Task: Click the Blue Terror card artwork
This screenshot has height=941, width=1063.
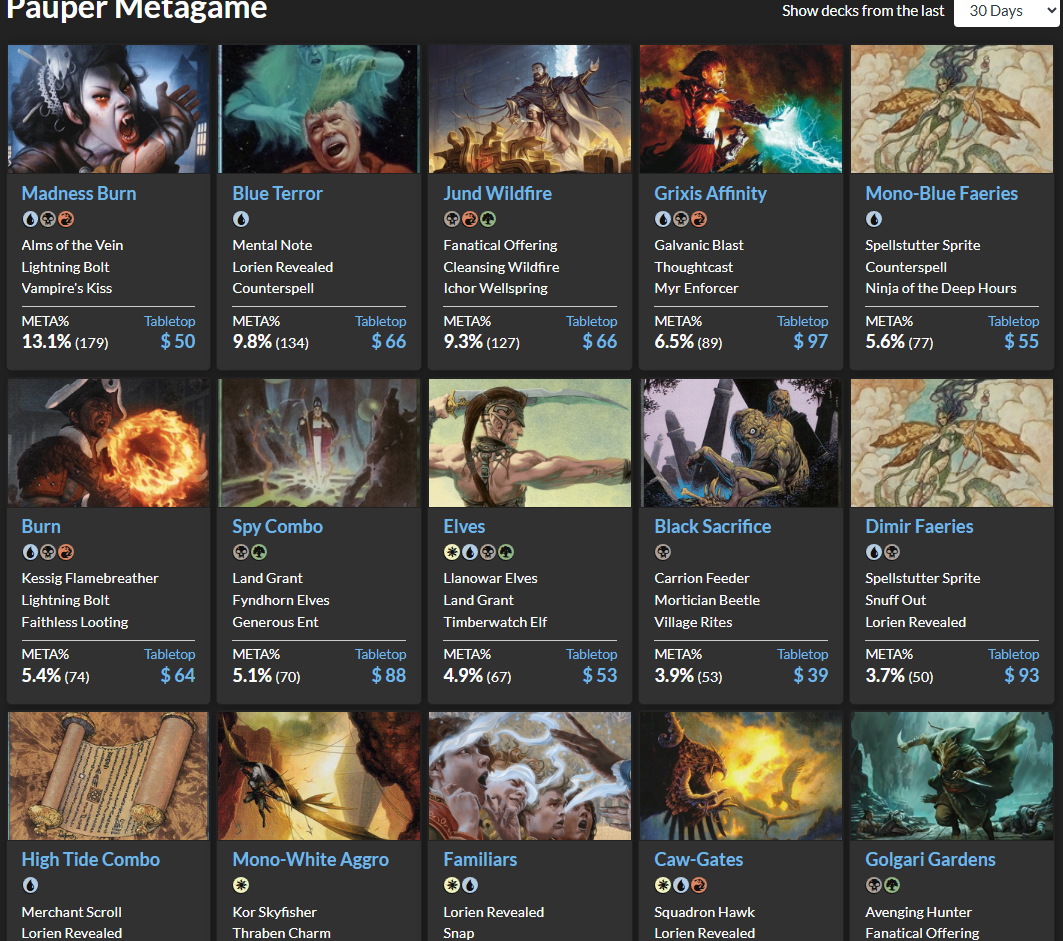Action: tap(319, 108)
